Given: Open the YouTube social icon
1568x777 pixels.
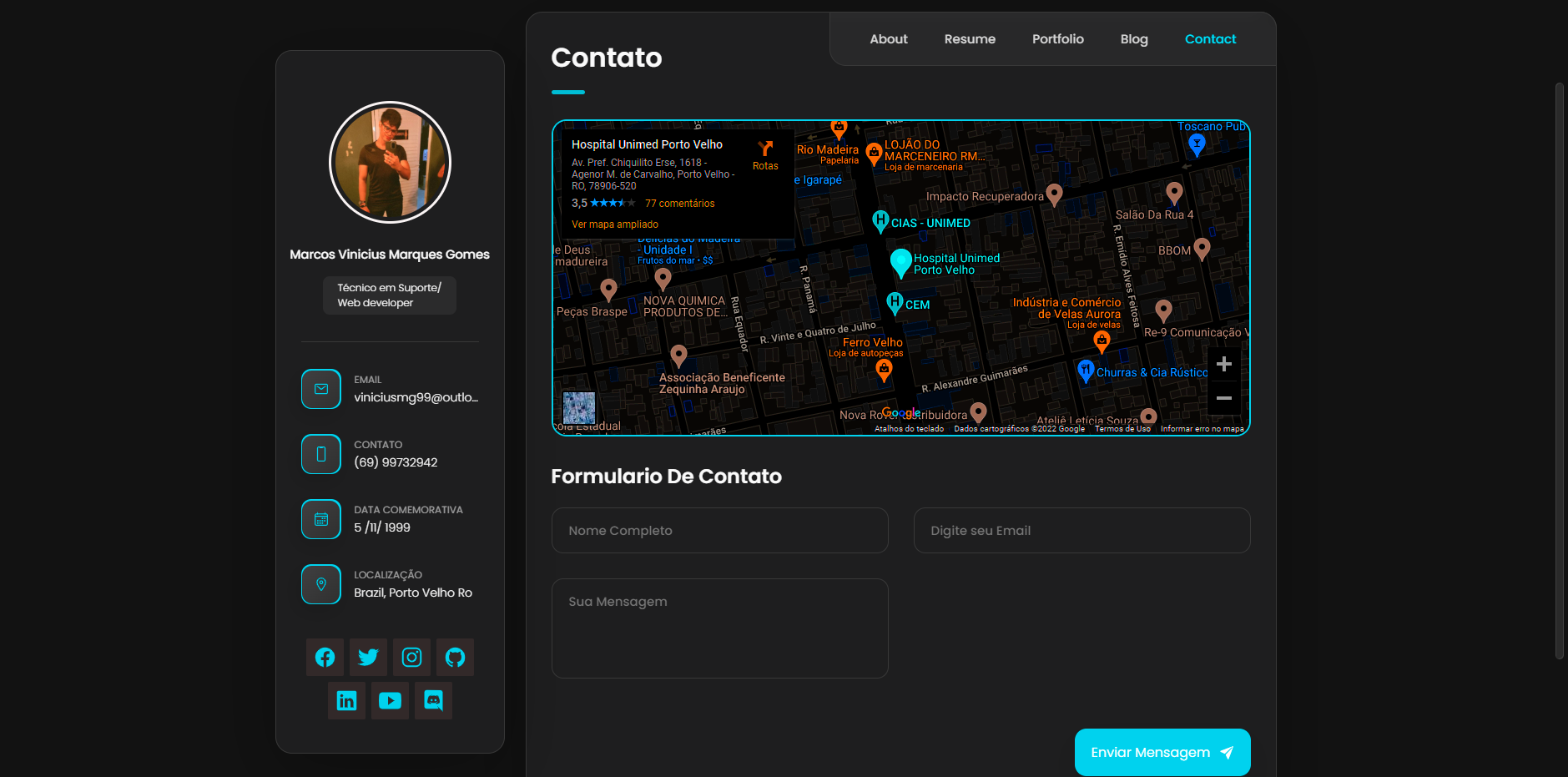Looking at the screenshot, I should [x=390, y=701].
